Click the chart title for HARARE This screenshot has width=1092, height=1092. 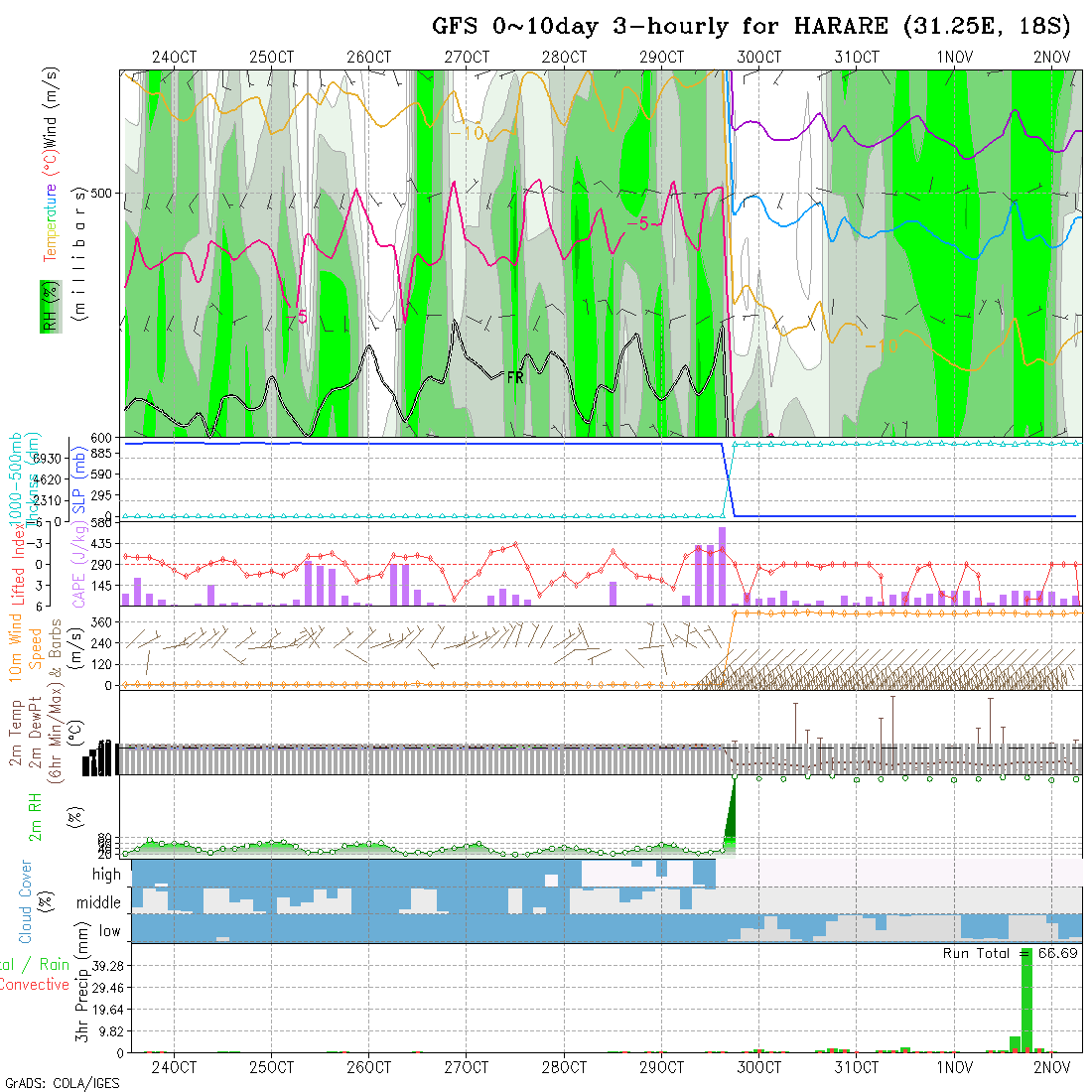pyautogui.click(x=751, y=27)
